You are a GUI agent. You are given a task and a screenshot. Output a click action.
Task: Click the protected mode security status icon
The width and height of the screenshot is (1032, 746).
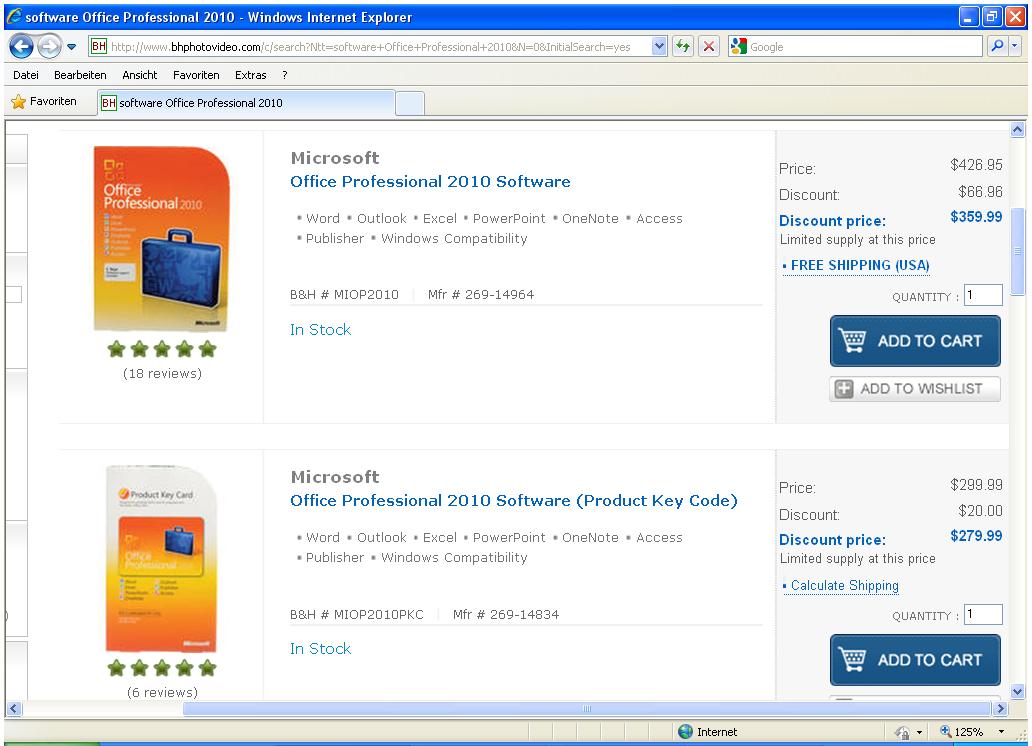902,732
